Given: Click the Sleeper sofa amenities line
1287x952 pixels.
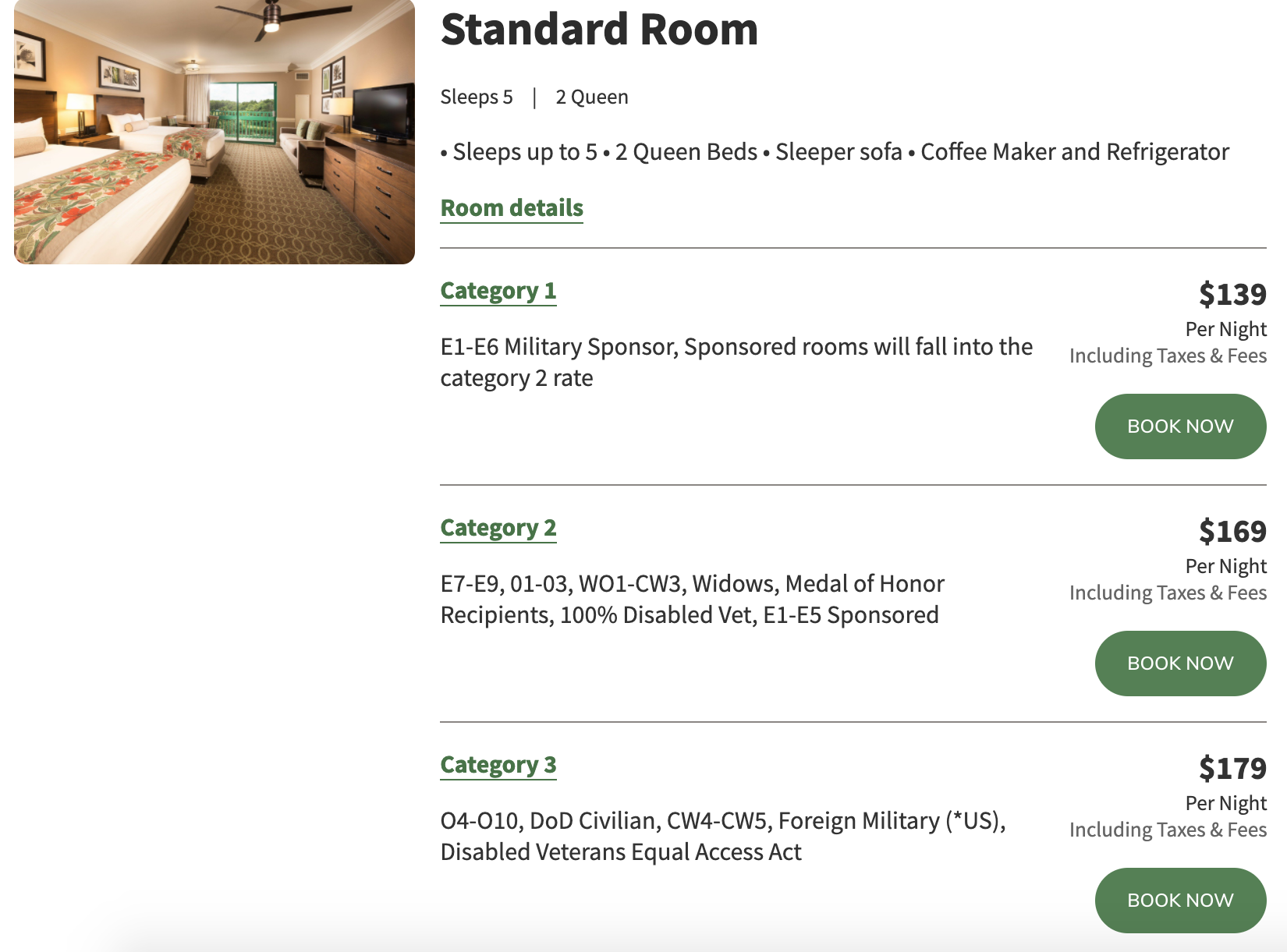Looking at the screenshot, I should click(835, 151).
